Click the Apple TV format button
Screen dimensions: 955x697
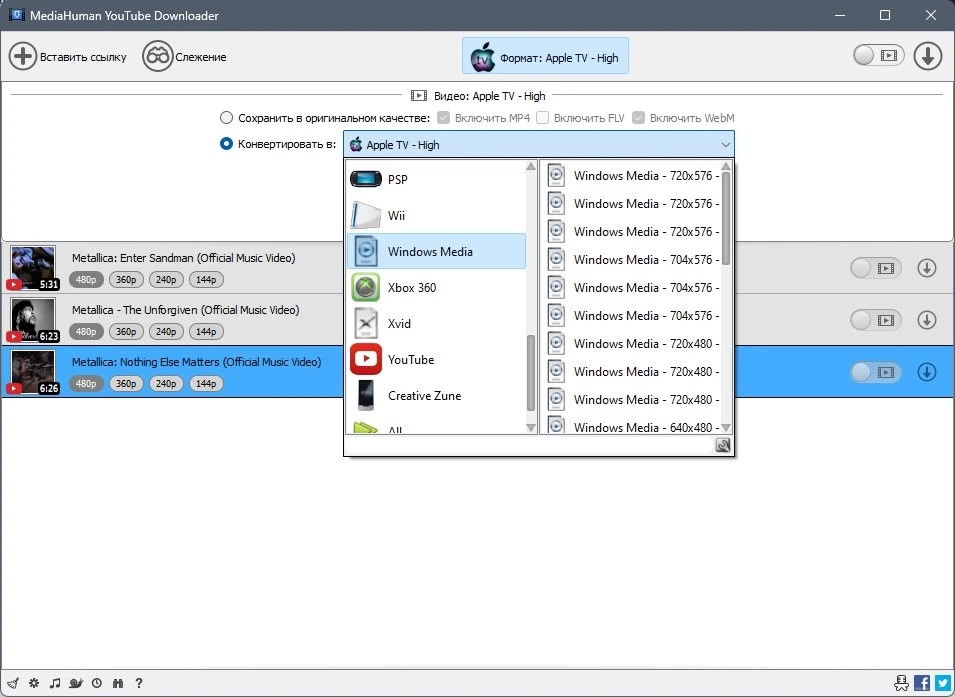click(x=545, y=57)
